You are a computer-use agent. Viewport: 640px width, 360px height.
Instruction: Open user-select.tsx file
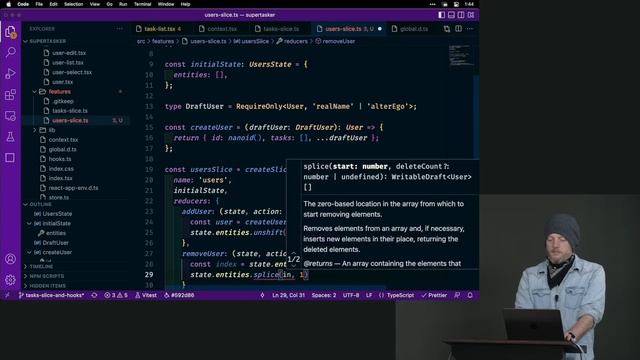(72, 72)
